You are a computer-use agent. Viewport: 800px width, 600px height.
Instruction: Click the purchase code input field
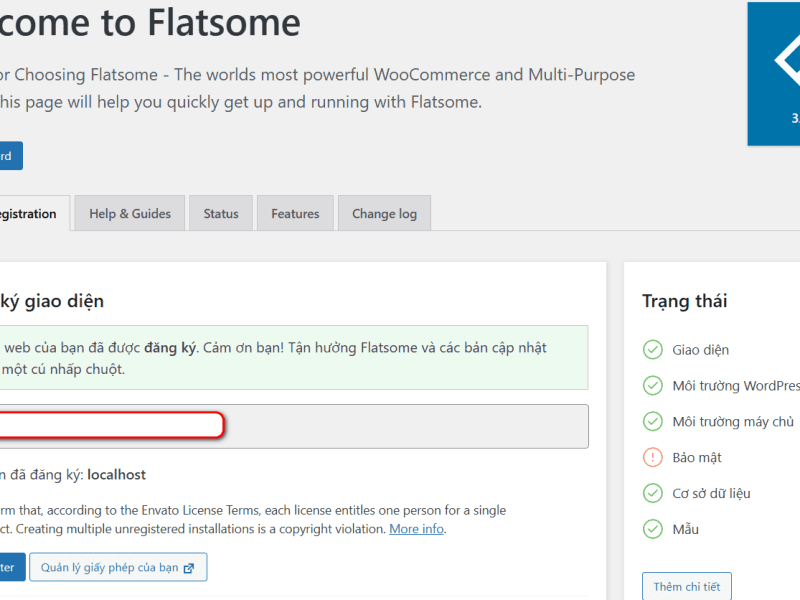(294, 427)
